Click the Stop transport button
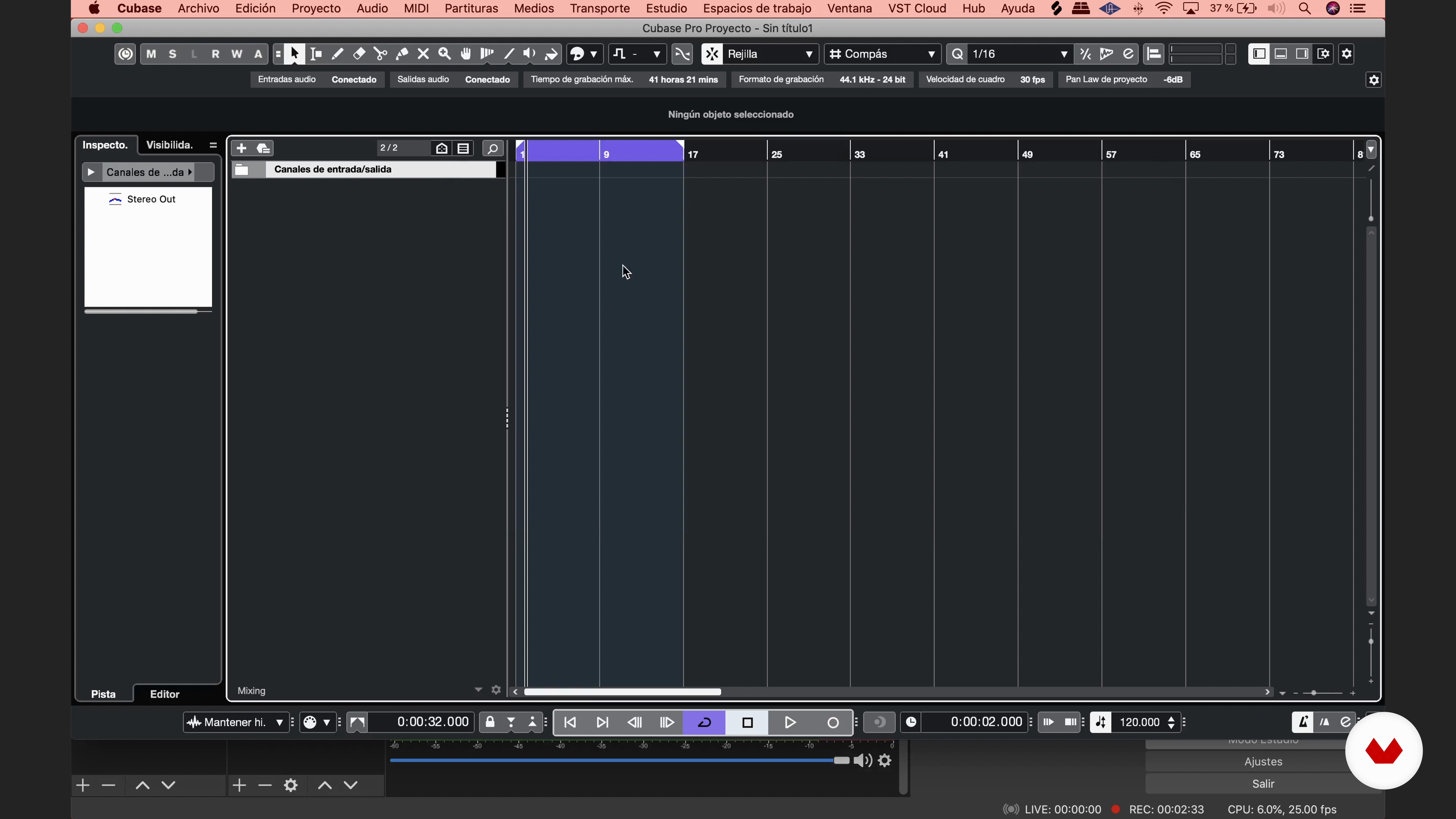1456x819 pixels. pos(747,722)
